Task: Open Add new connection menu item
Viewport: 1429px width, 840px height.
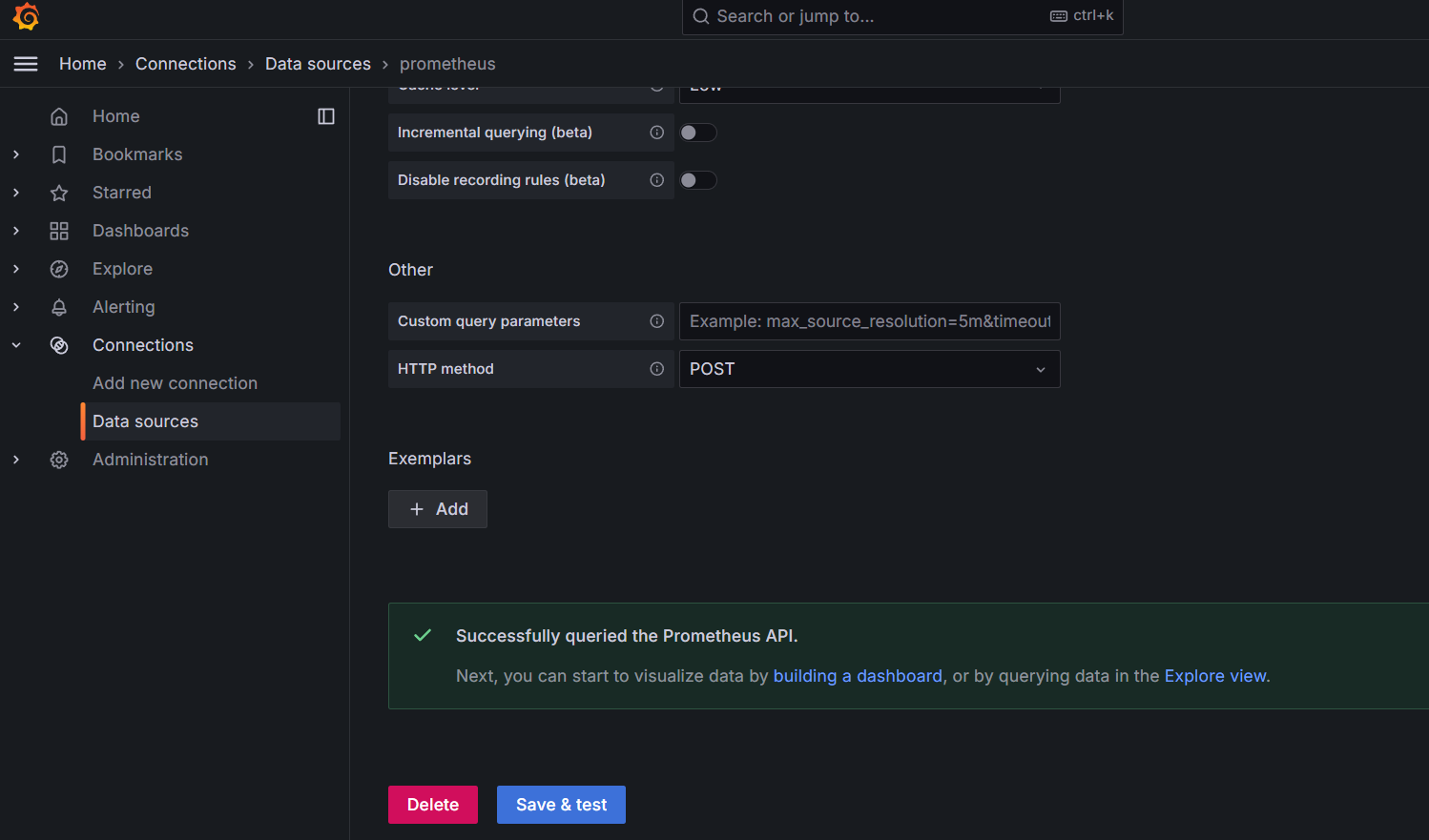Action: 175,383
